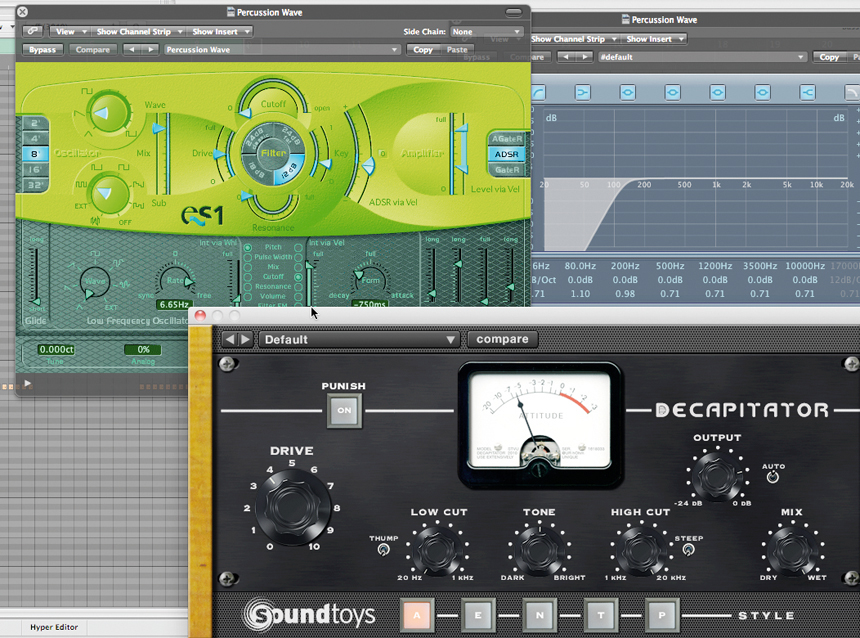
Task: Select style N in Decapitator
Action: 540,616
